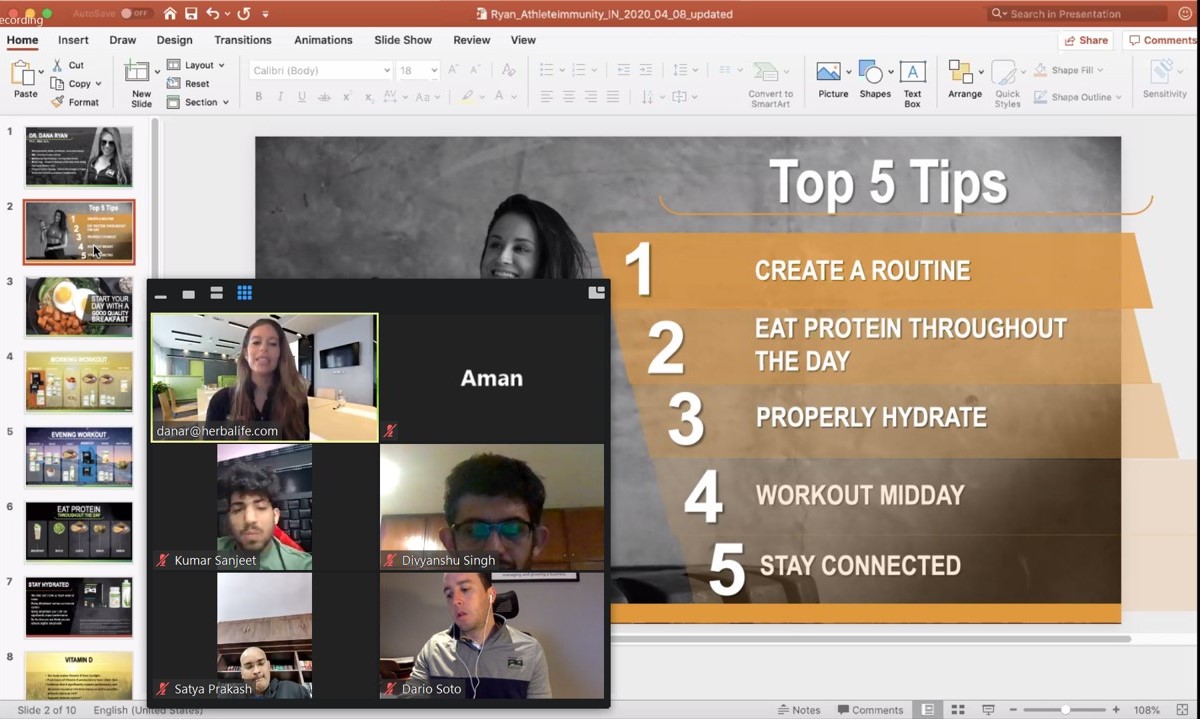Toggle the AutoSave switch
1200x719 pixels.
pyautogui.click(x=136, y=14)
